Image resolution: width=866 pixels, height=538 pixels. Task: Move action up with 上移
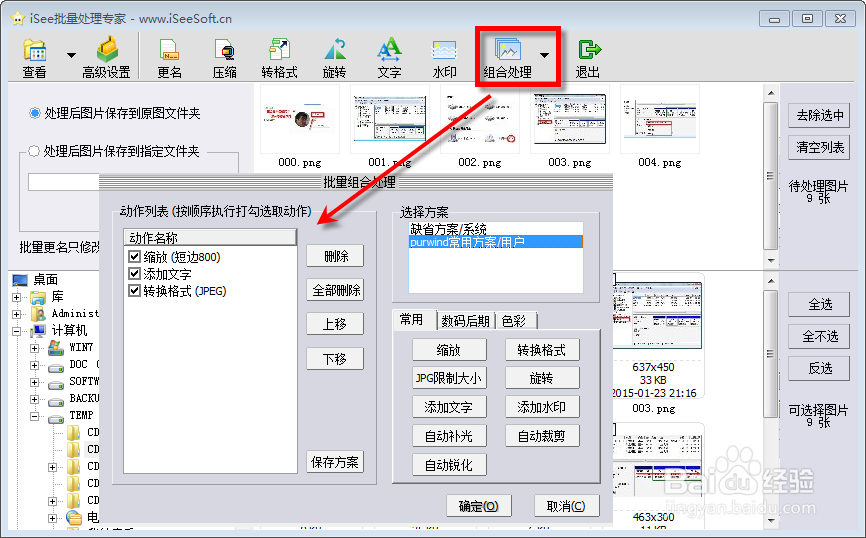(335, 324)
